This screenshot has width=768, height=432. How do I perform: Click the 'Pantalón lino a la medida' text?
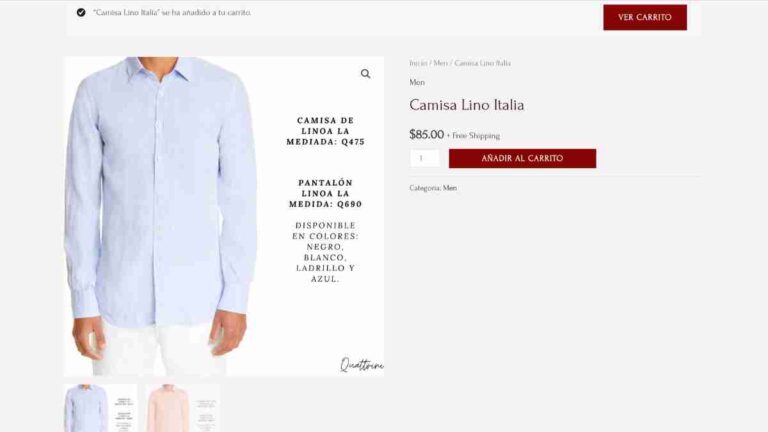[x=325, y=193]
